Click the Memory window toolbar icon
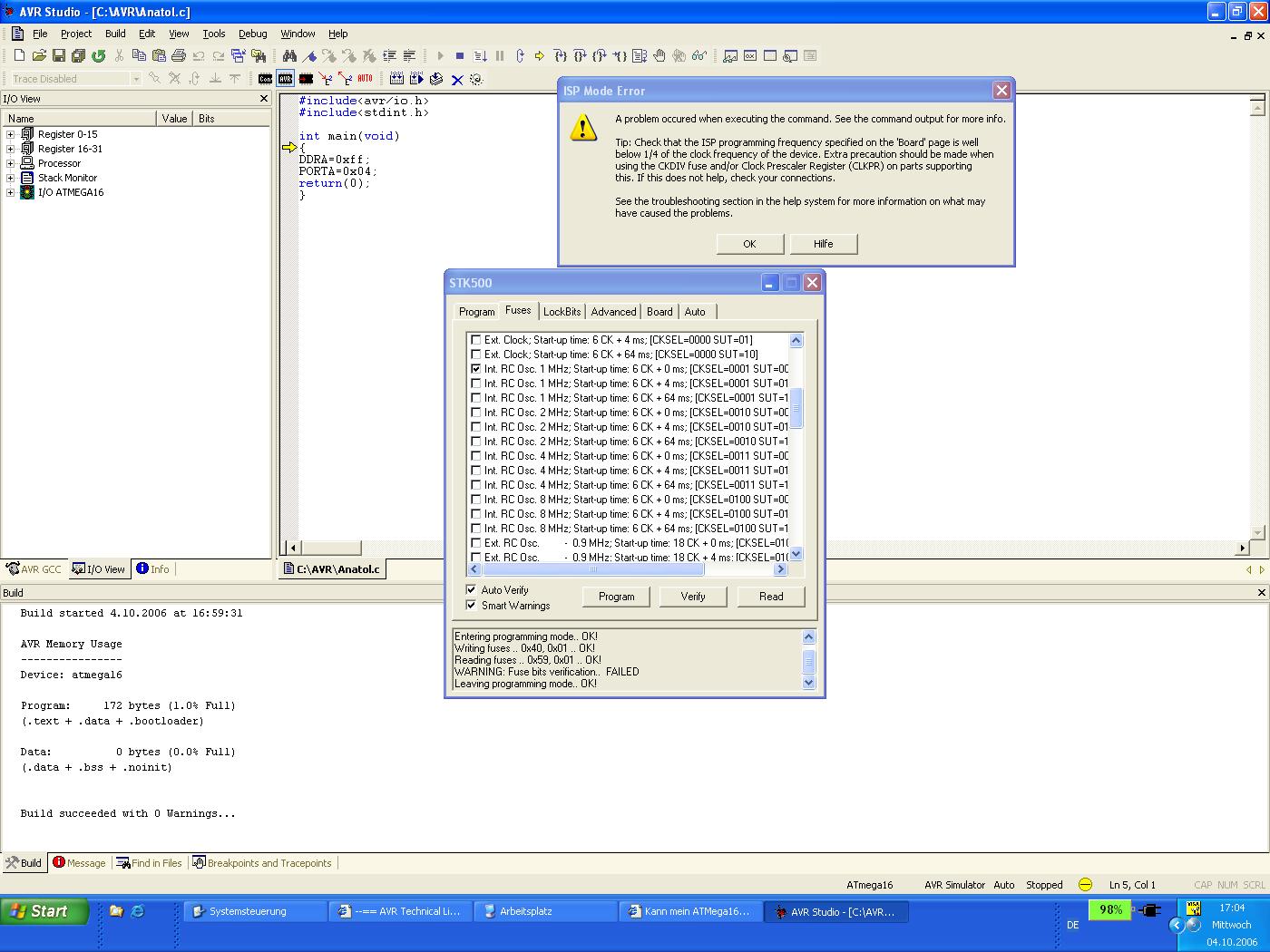This screenshot has height=952, width=1270. pos(770,55)
